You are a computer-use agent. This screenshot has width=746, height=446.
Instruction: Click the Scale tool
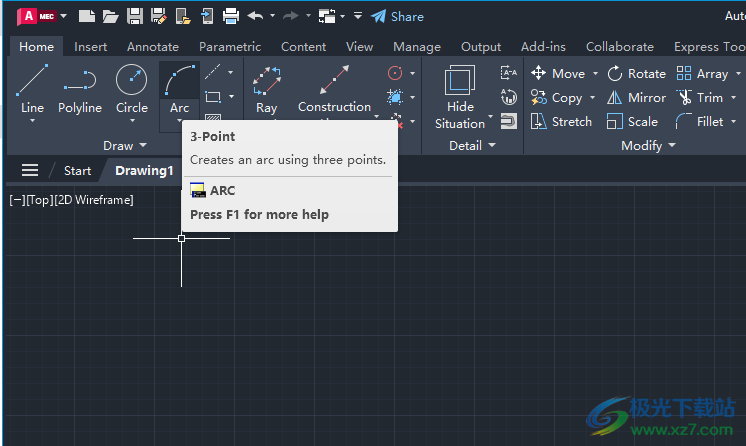(633, 122)
